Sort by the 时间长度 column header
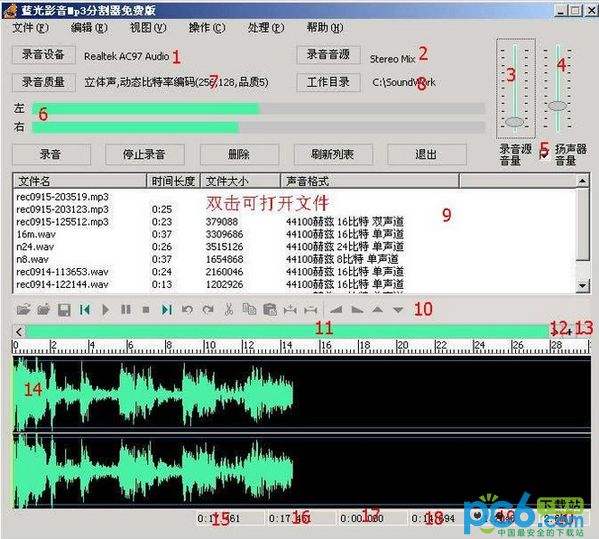This screenshot has height=539, width=599. [x=174, y=181]
